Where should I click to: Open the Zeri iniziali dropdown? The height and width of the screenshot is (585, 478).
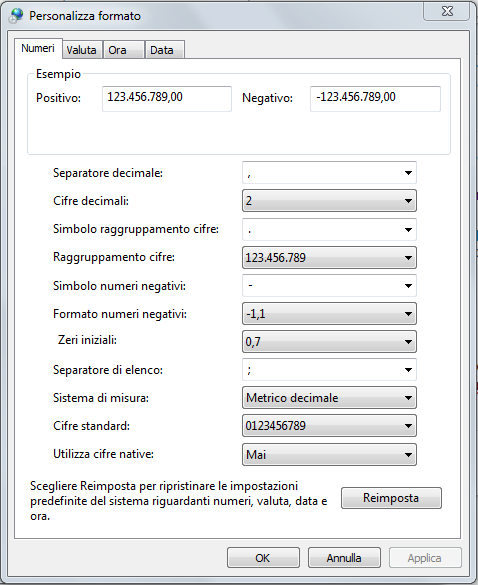point(329,341)
